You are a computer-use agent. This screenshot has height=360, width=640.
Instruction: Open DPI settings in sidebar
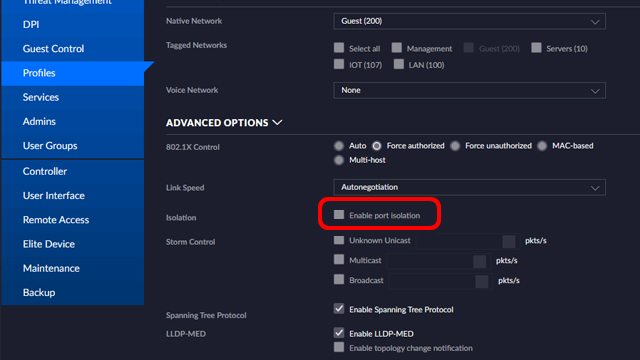point(31,24)
